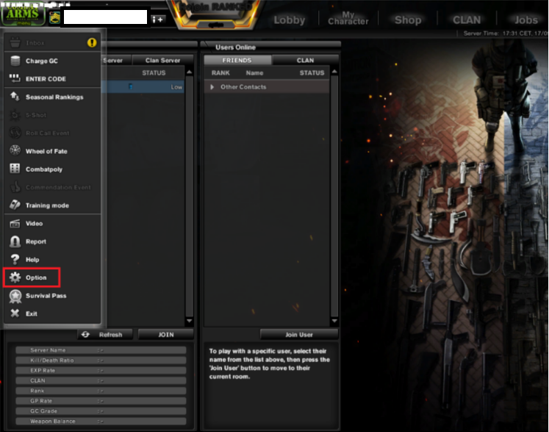Click the Report siren icon
Screen dimensions: 549x432
(x=15, y=241)
